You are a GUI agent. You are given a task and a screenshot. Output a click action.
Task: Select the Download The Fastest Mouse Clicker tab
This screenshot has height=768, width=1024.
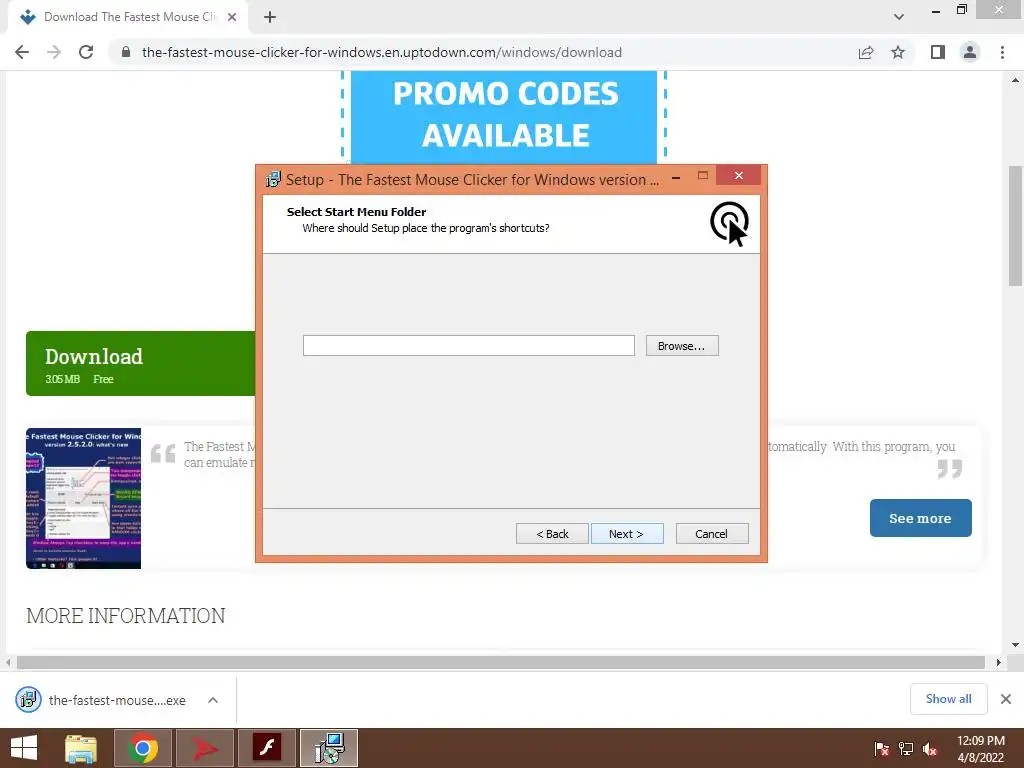click(127, 17)
